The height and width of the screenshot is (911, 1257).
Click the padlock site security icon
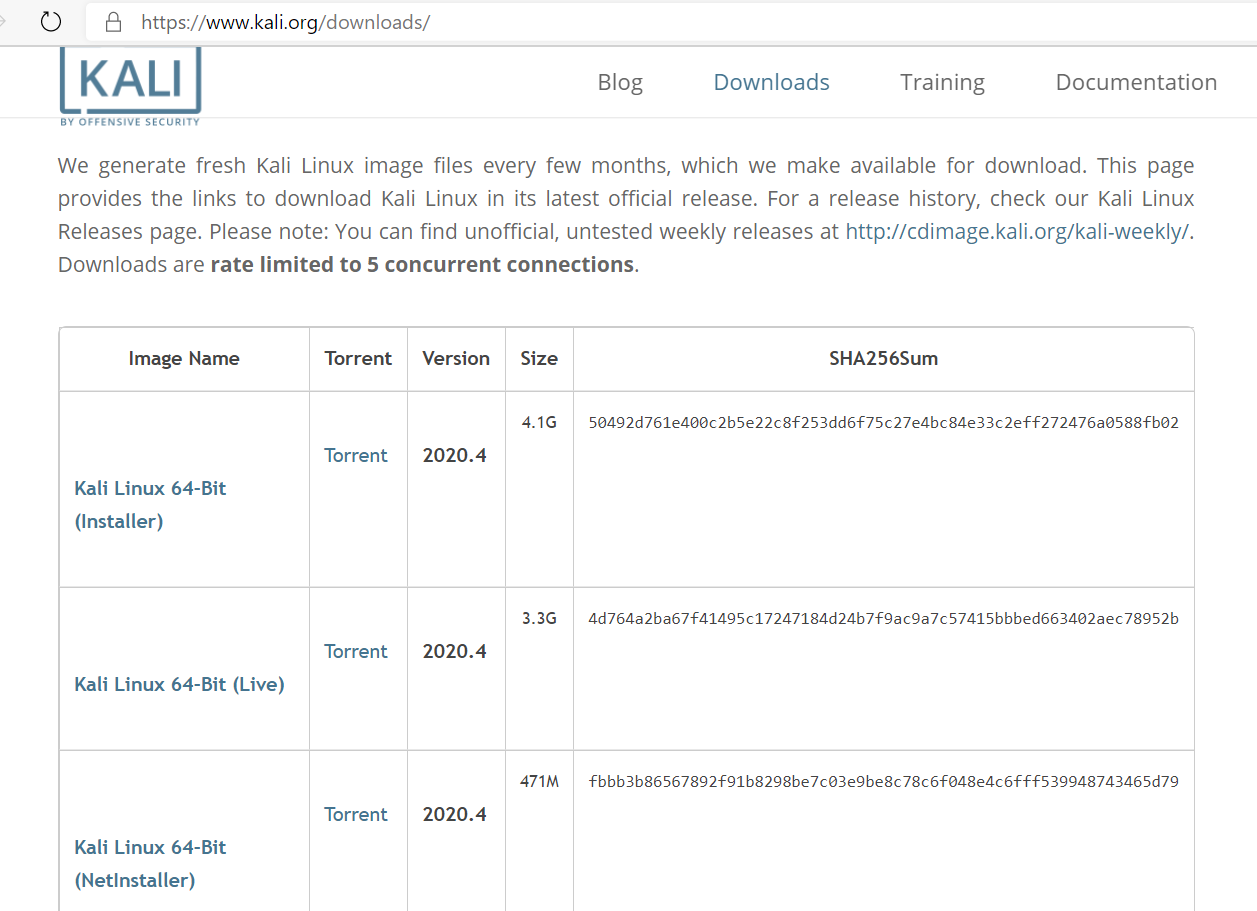click(x=113, y=21)
